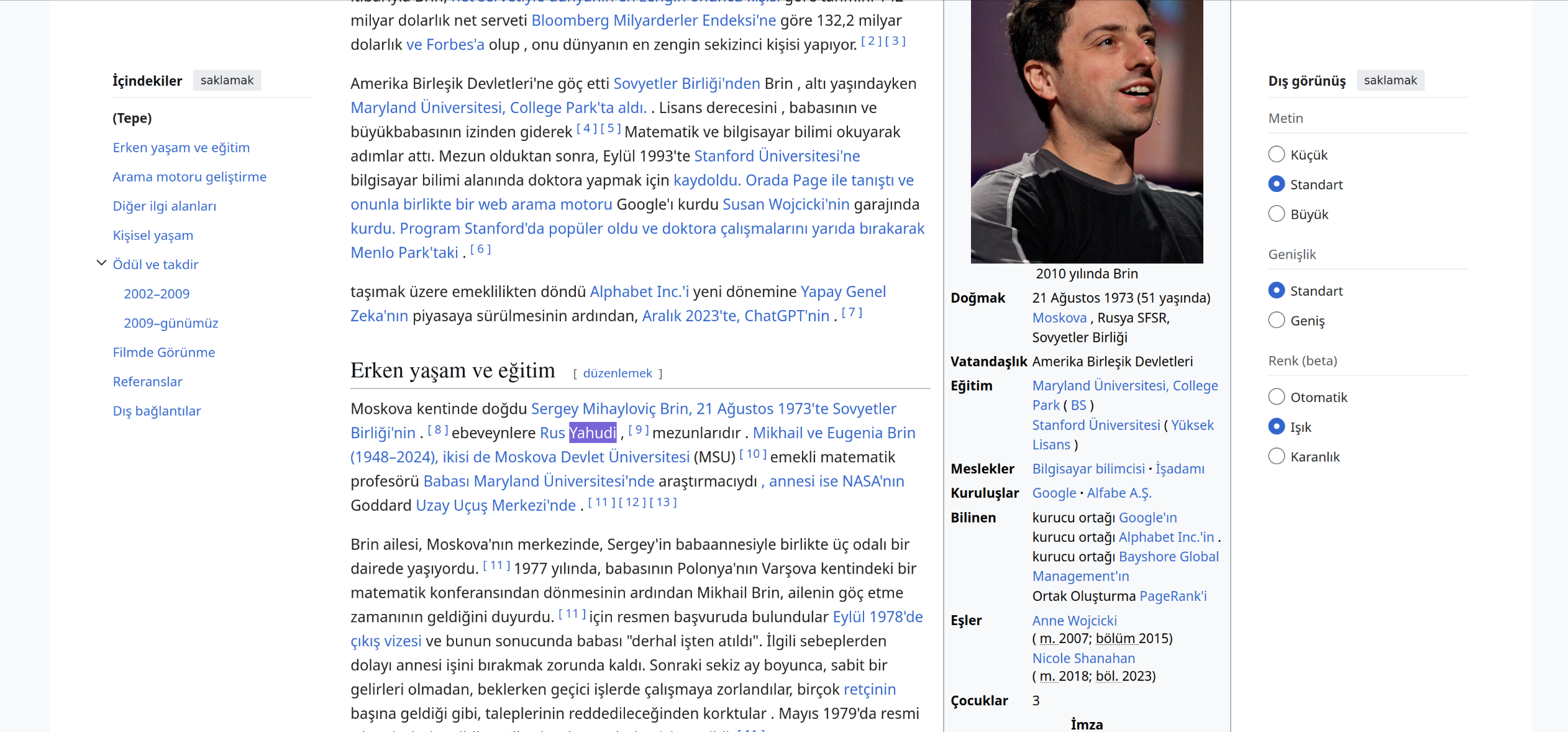Image resolution: width=1568 pixels, height=732 pixels.
Task: Jump to (Tepe) in contents
Action: pyautogui.click(x=132, y=118)
